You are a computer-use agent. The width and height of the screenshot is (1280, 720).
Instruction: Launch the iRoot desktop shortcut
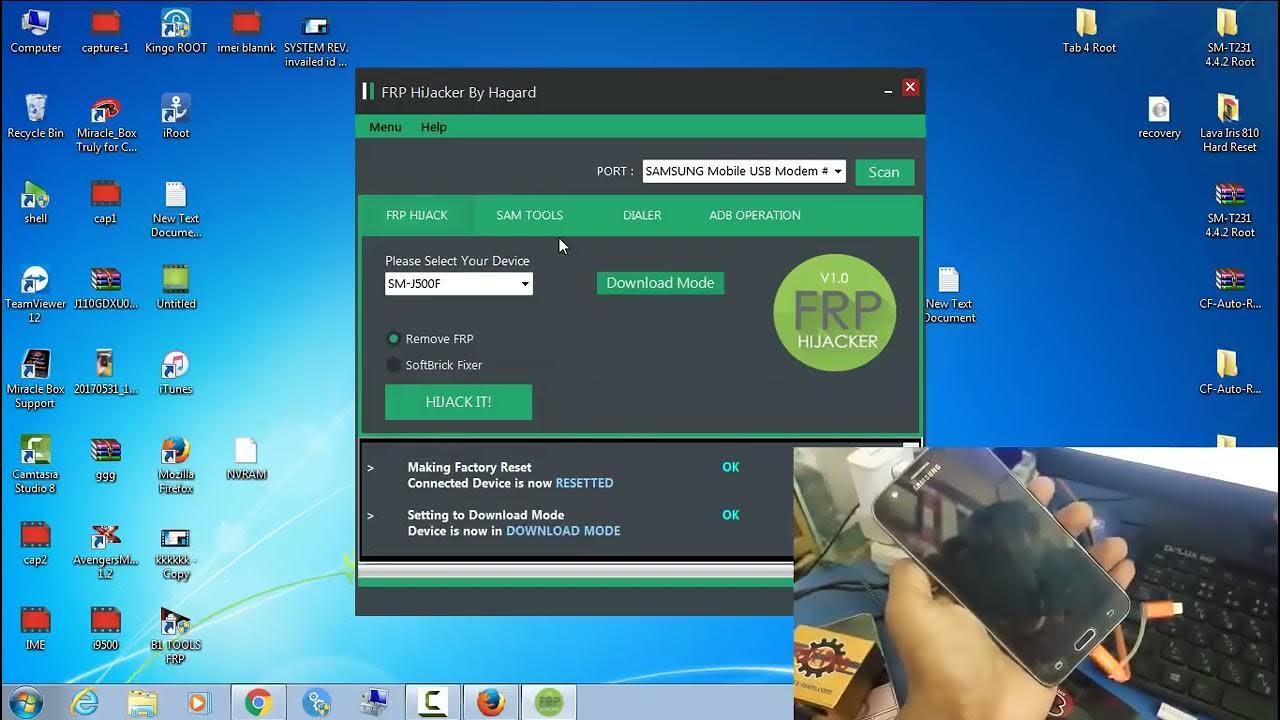pyautogui.click(x=176, y=116)
